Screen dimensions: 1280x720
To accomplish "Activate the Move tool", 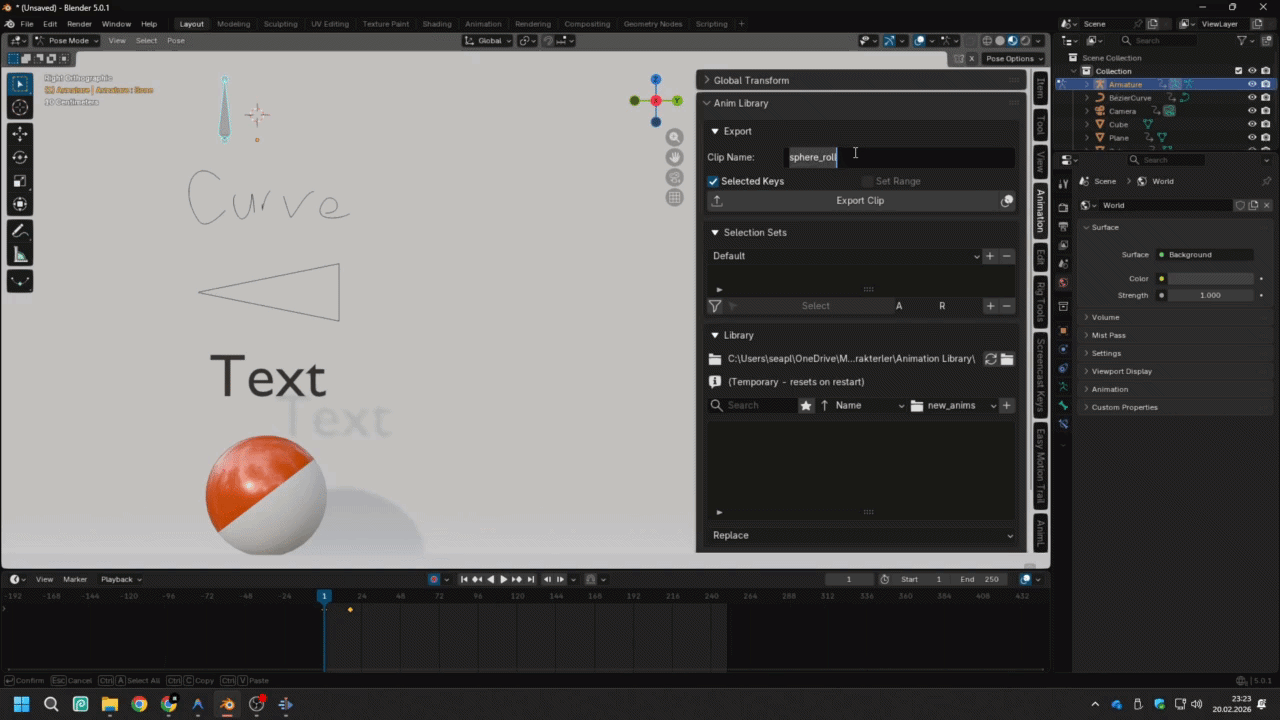I will tap(20, 134).
